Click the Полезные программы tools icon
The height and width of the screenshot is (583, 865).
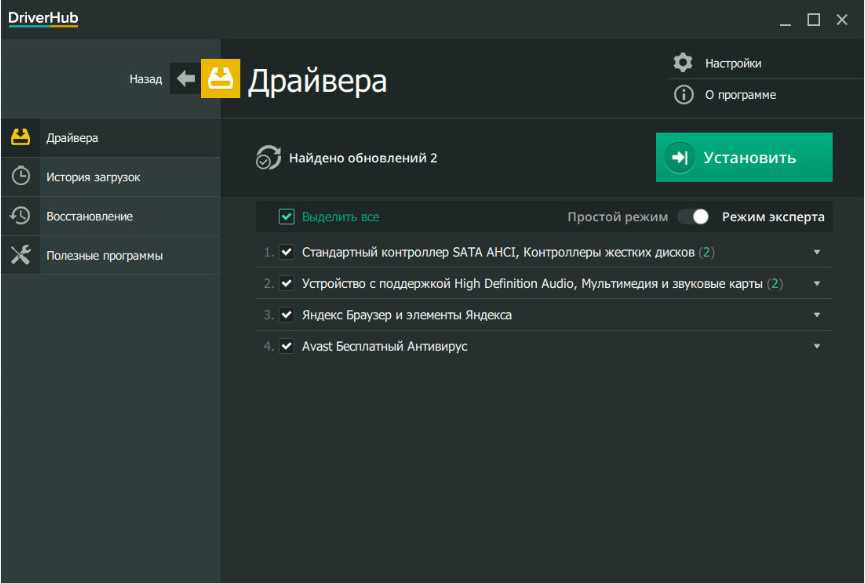(x=20, y=255)
